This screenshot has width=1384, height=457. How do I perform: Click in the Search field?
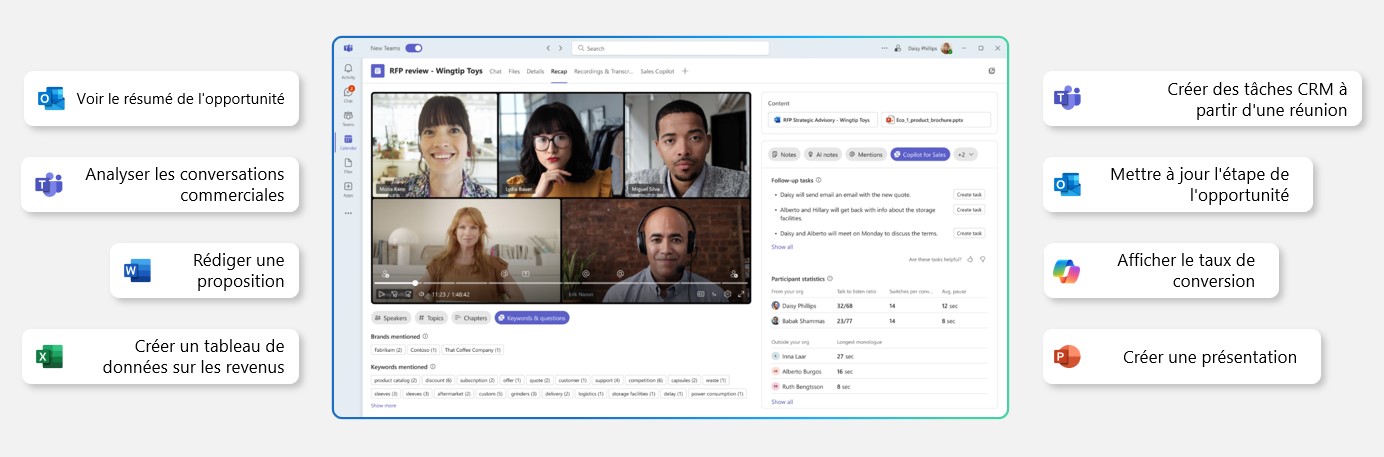click(671, 48)
